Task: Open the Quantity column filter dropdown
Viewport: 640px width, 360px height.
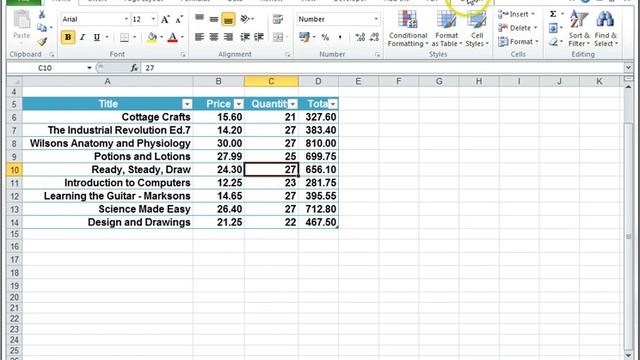Action: (293, 104)
